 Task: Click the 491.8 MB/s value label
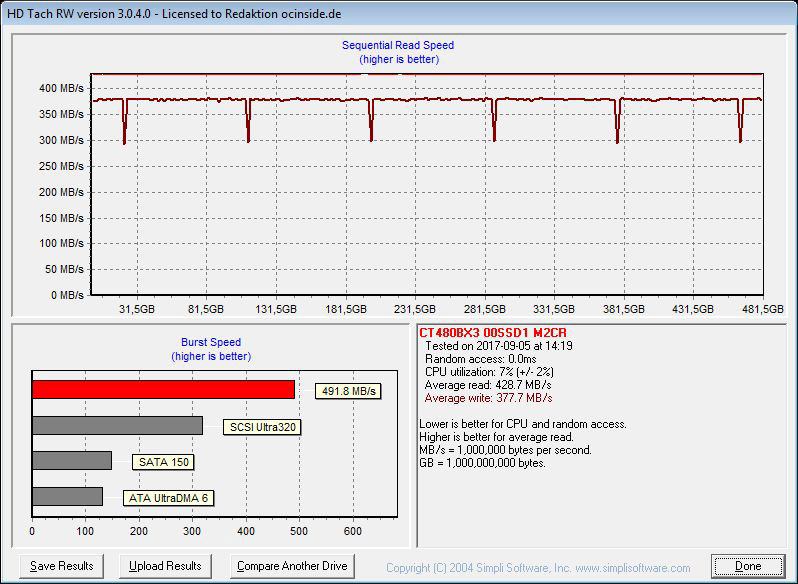[x=347, y=391]
